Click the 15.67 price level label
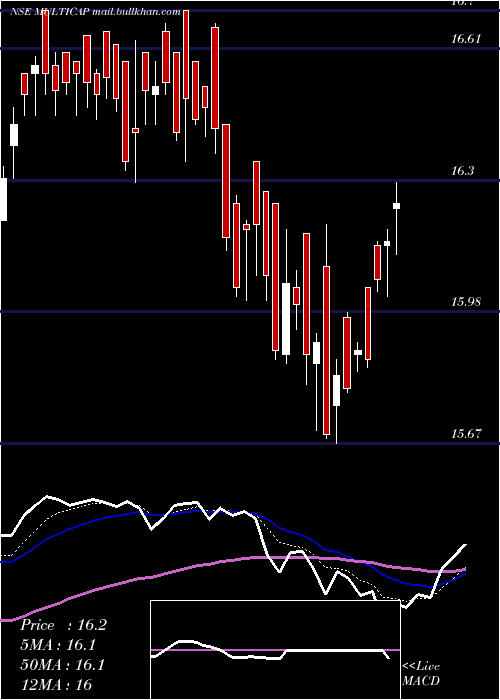Screen dimensions: 500x700 point(466,433)
